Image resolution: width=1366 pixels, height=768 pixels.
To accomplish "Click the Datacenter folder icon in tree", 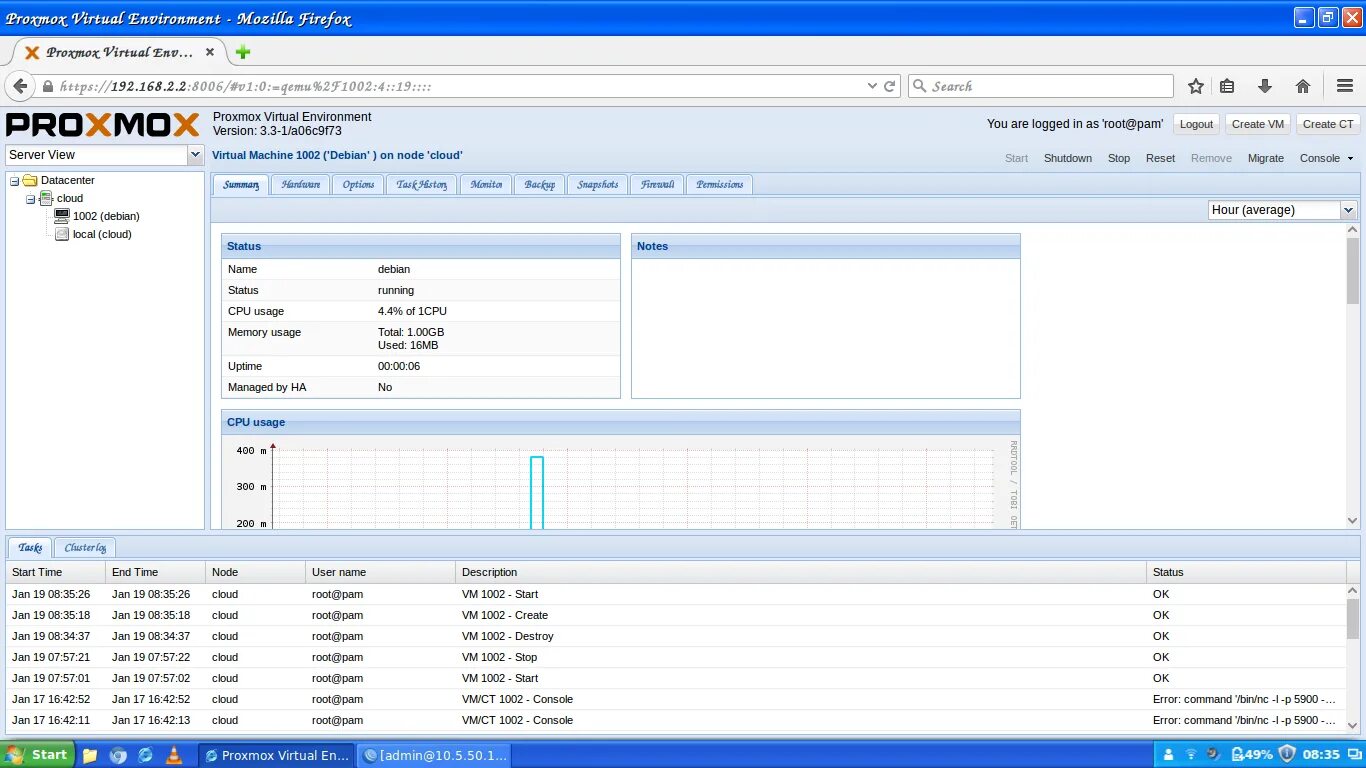I will [30, 180].
